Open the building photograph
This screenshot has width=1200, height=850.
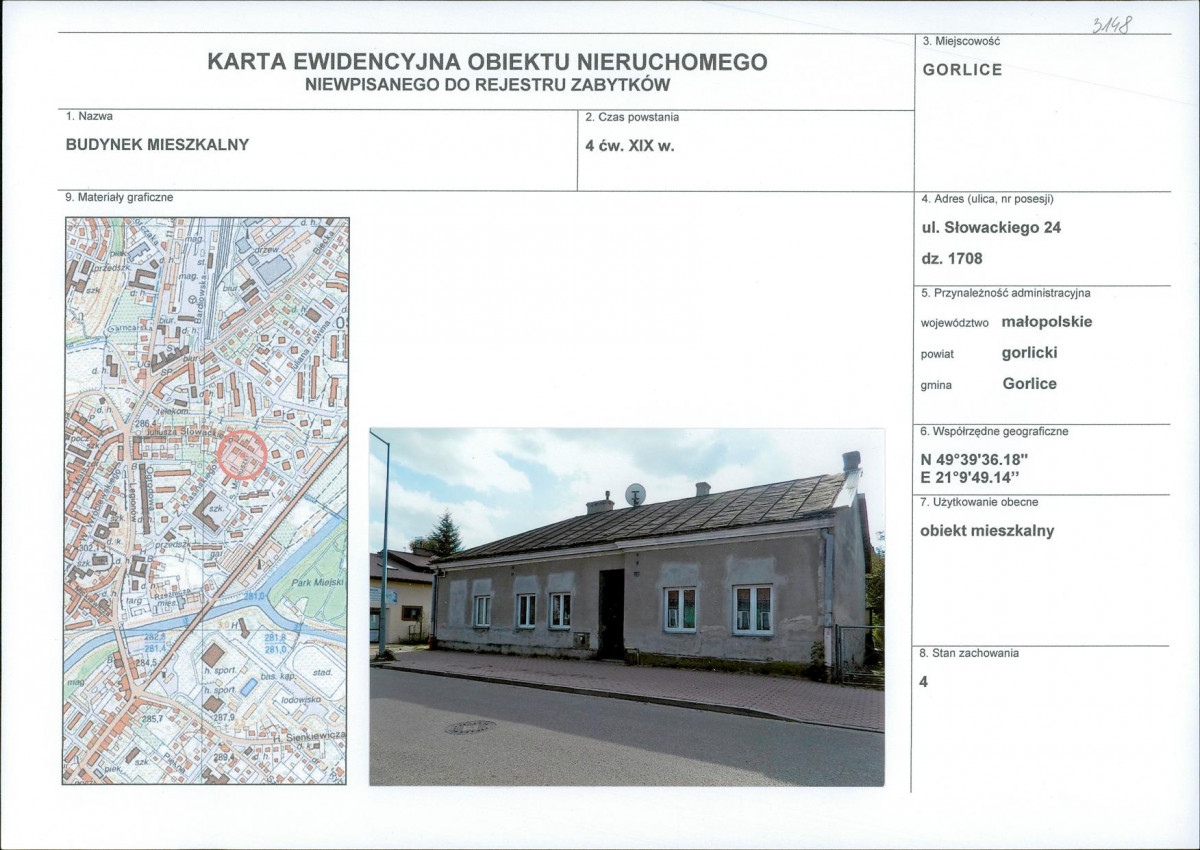pos(627,607)
